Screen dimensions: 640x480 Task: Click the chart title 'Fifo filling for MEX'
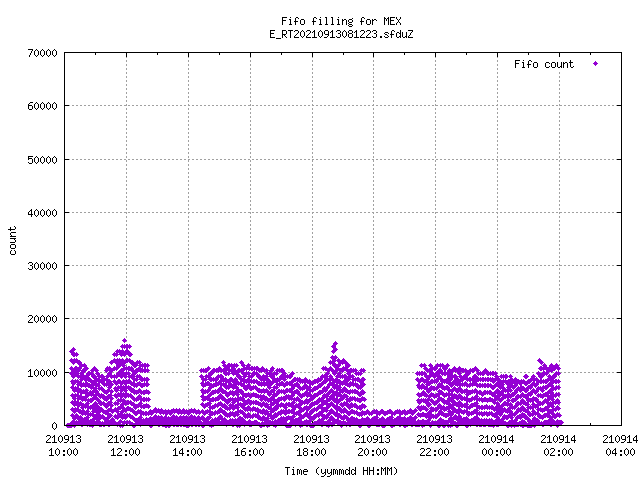tap(341, 21)
